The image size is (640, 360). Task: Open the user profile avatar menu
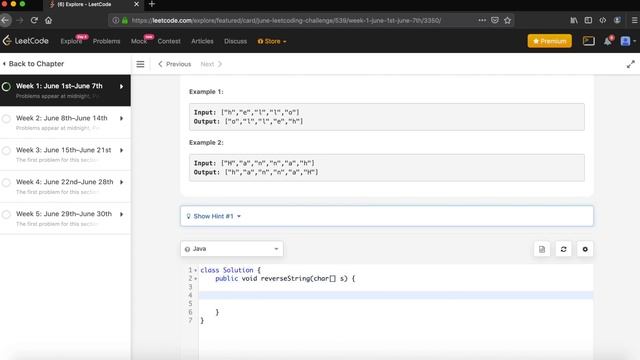[628, 41]
